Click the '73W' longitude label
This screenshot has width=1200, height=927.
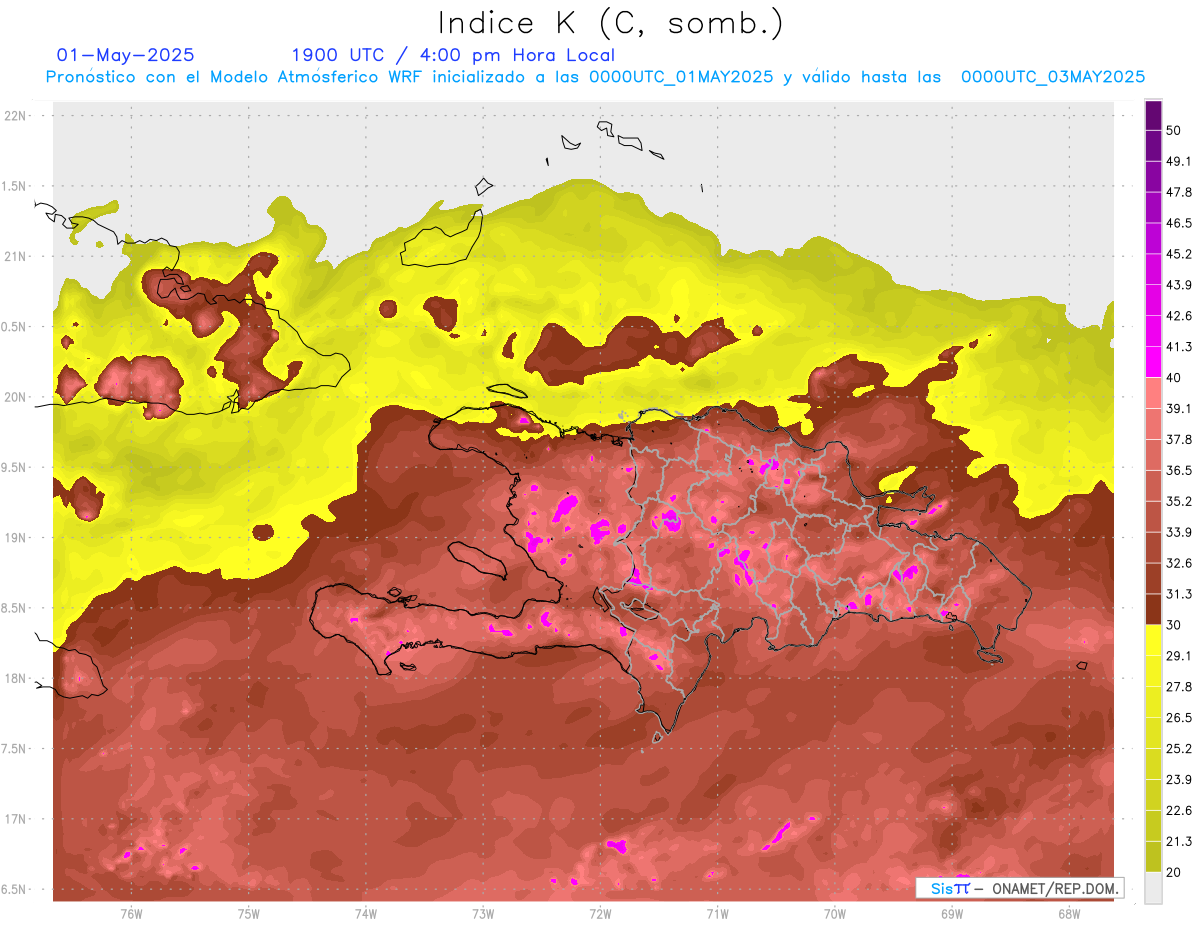click(483, 913)
